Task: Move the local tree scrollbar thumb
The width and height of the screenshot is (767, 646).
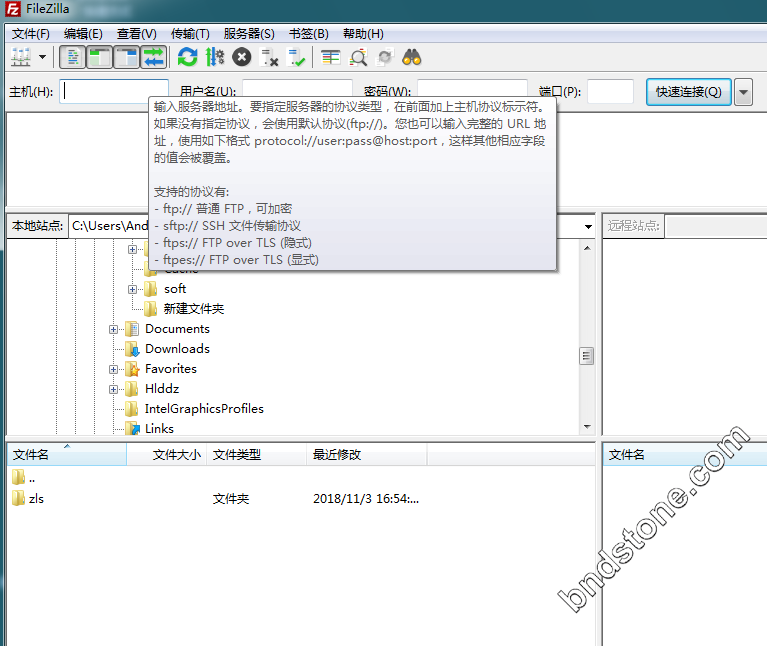Action: (587, 356)
